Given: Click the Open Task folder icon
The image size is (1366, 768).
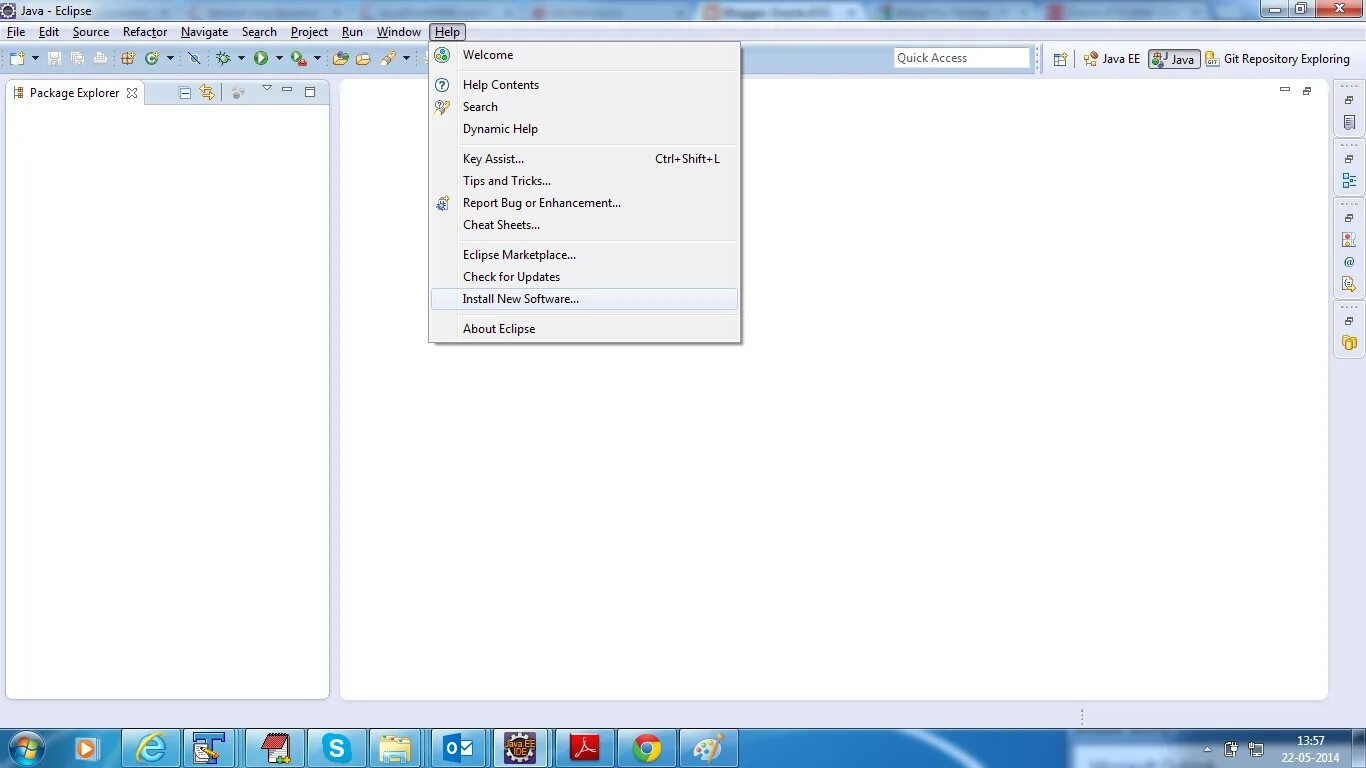Looking at the screenshot, I should point(363,58).
